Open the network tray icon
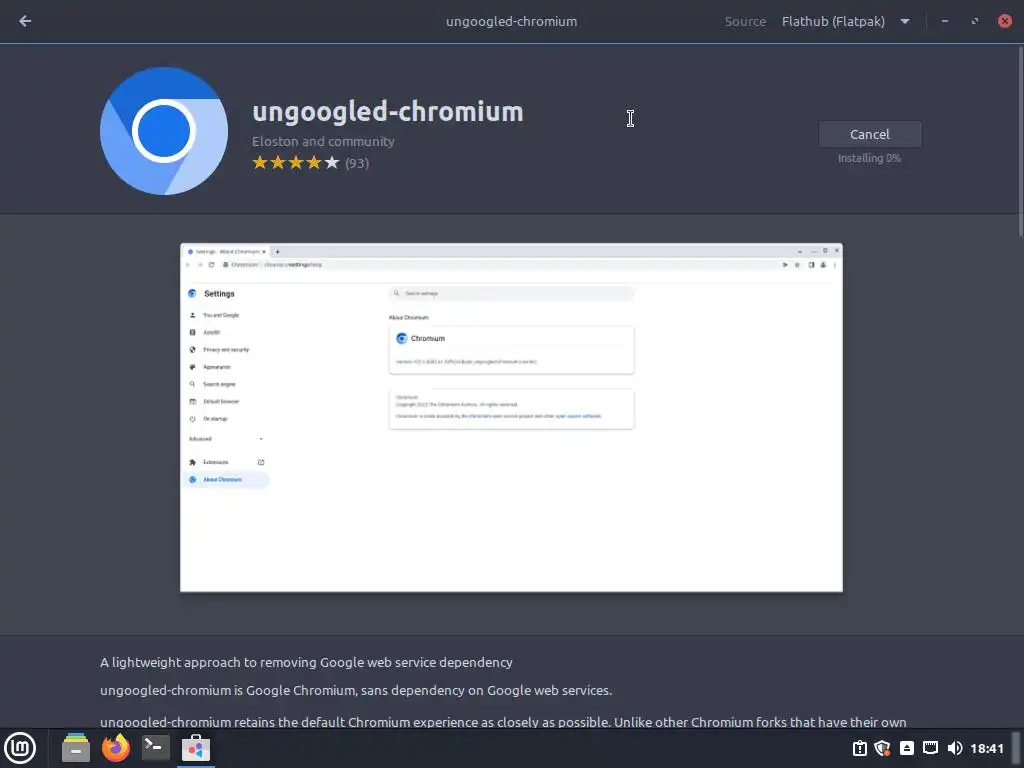This screenshot has height=768, width=1024. tap(930, 748)
